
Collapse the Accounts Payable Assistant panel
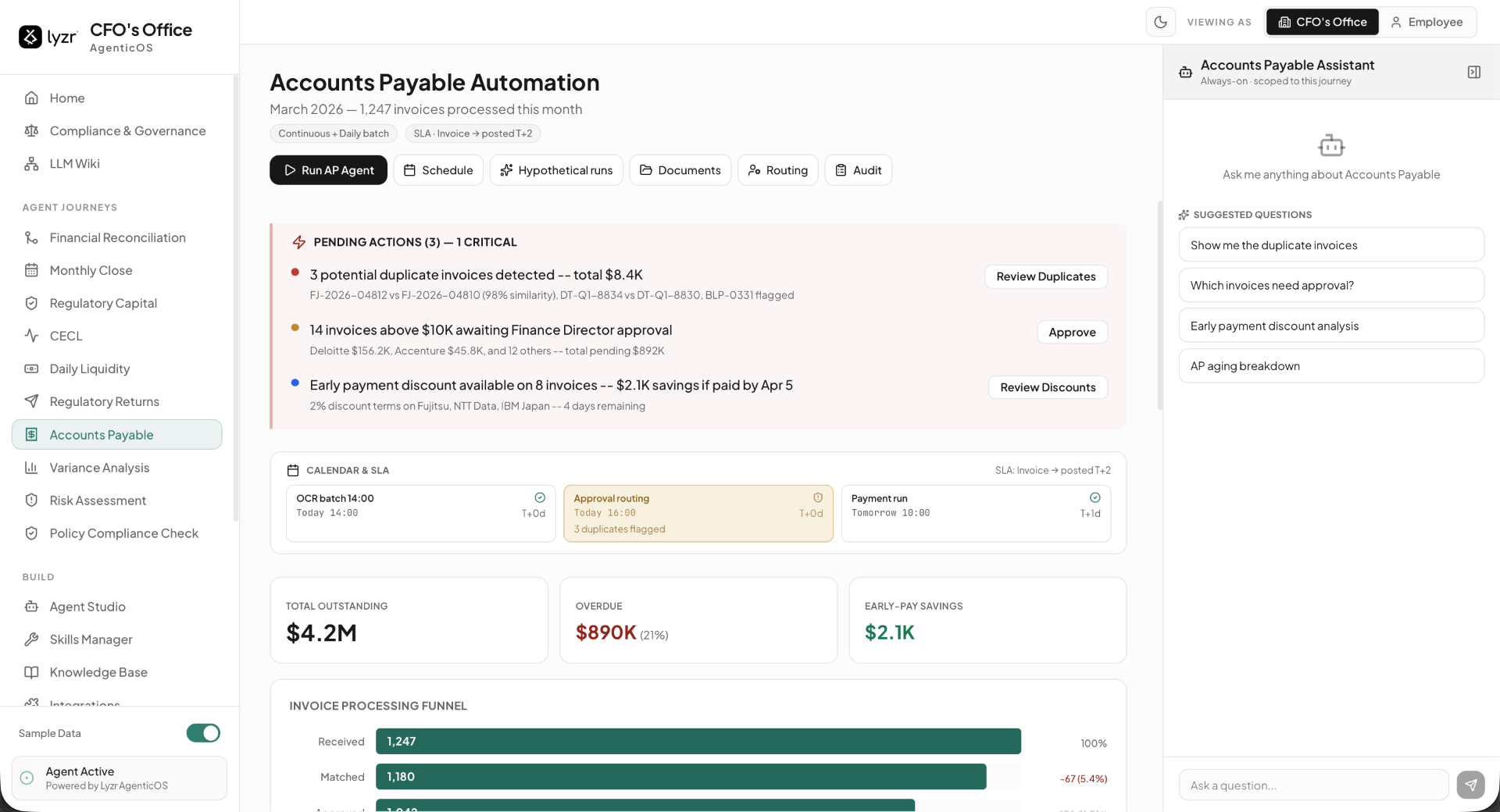(1473, 72)
